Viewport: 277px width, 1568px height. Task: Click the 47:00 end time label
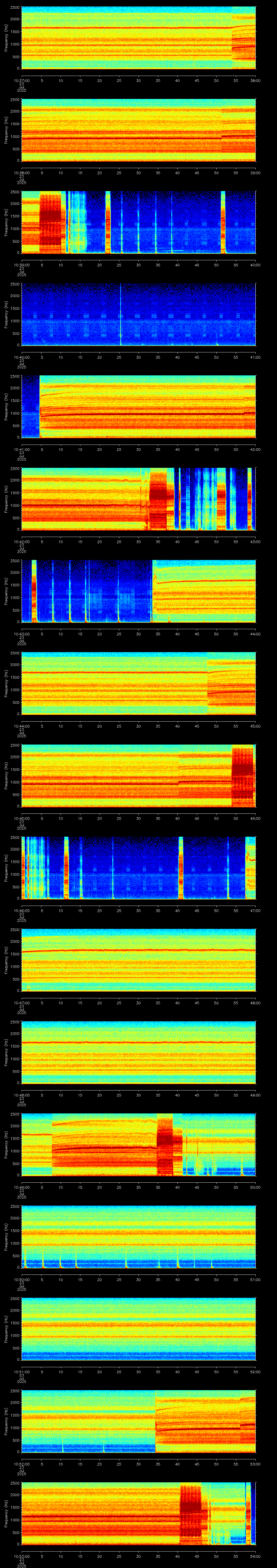coord(255,910)
